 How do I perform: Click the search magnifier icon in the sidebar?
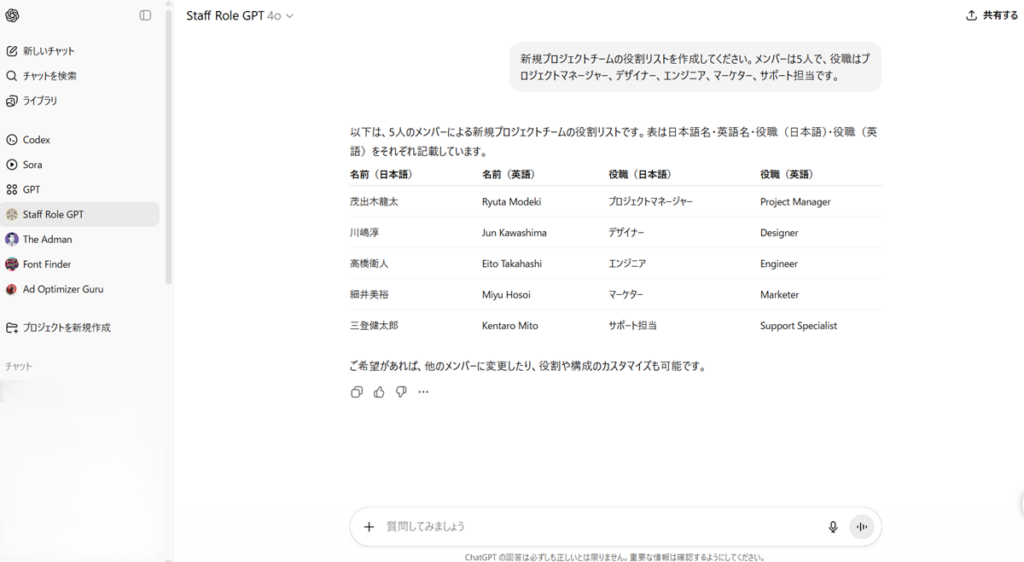12,76
